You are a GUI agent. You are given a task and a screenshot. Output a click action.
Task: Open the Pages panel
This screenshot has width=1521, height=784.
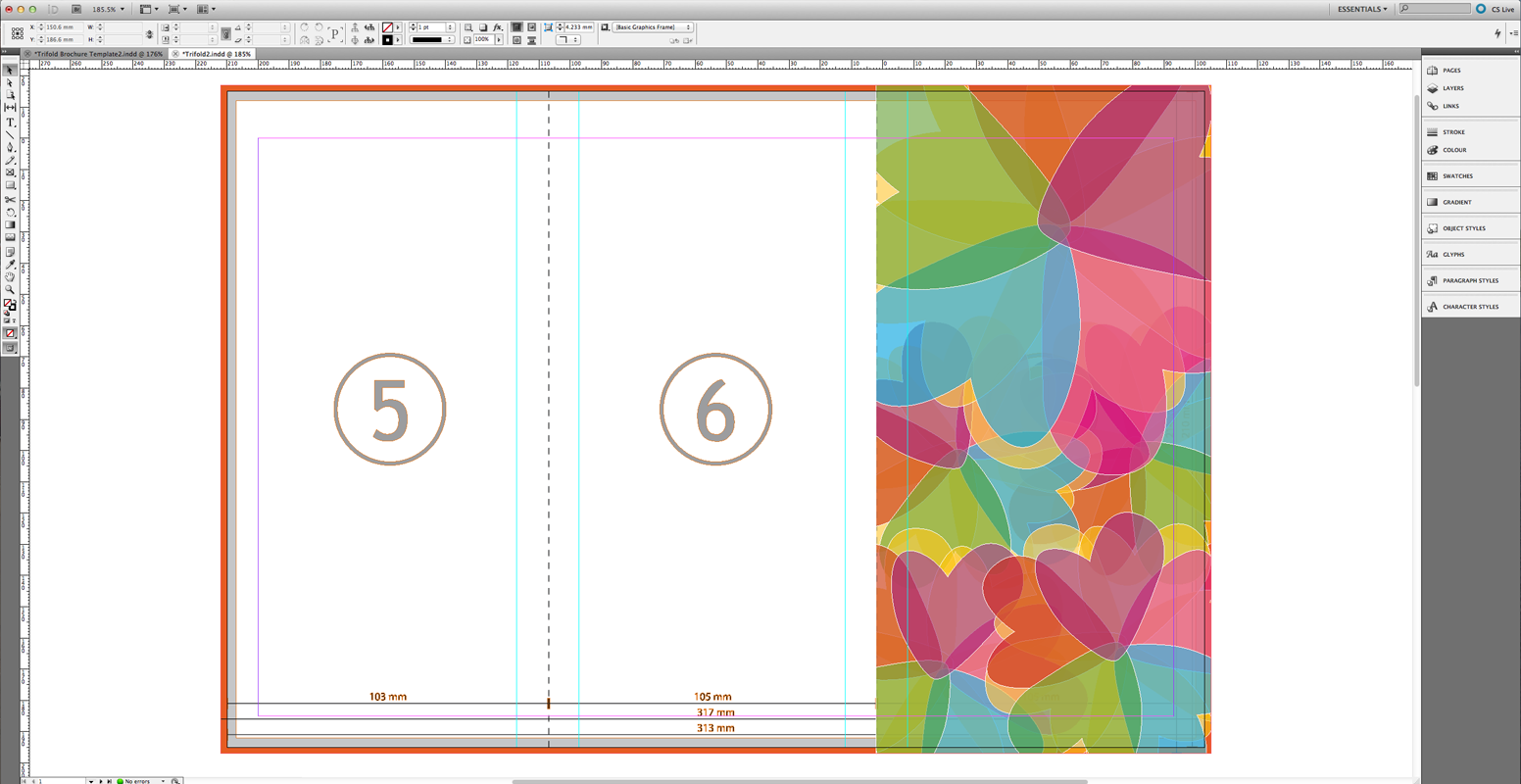coord(1451,71)
